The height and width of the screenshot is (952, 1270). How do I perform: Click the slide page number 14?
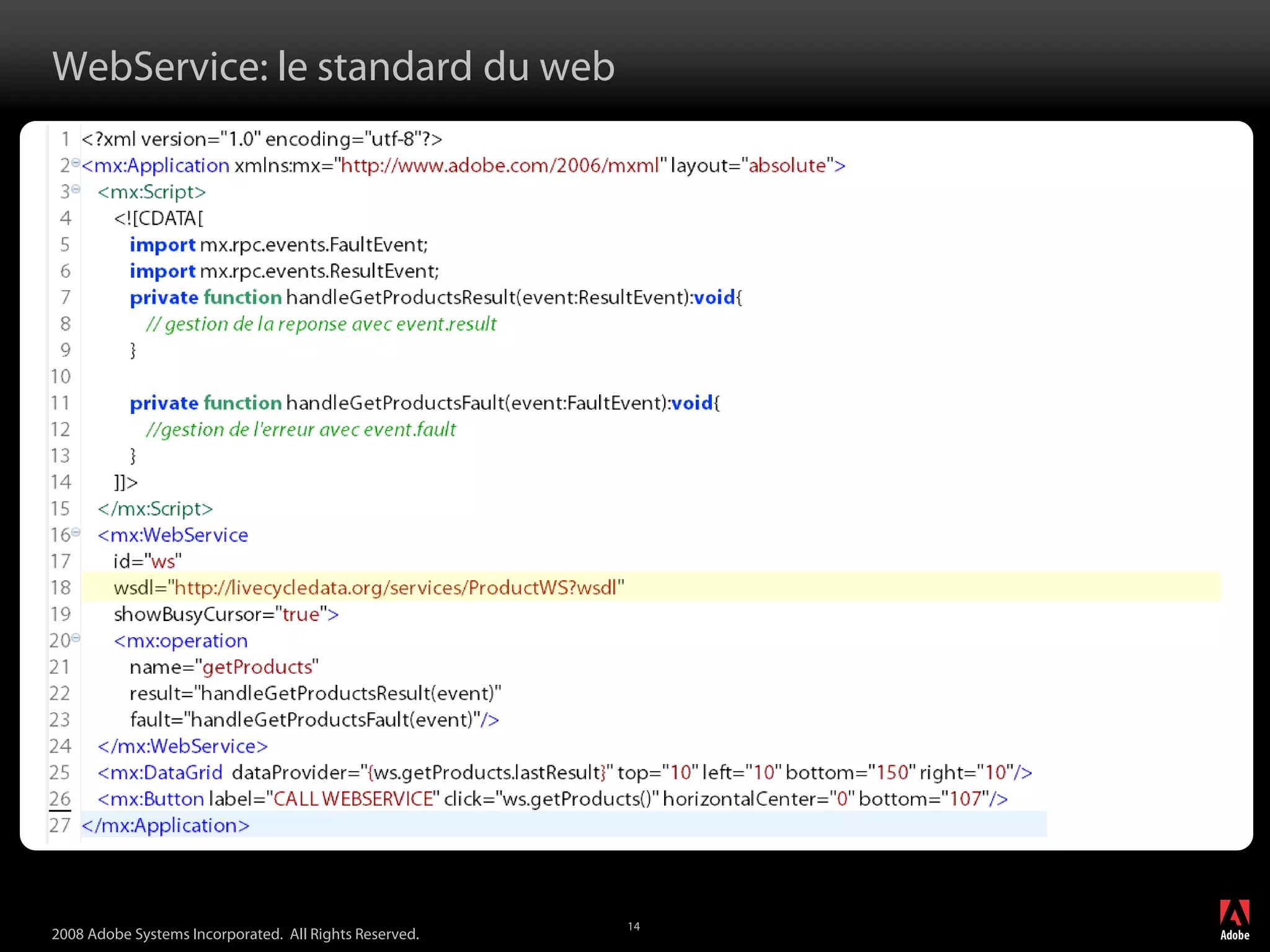point(634,926)
